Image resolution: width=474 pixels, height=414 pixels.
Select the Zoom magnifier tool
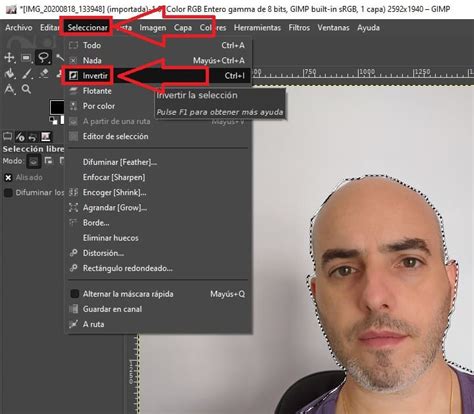coord(26,89)
